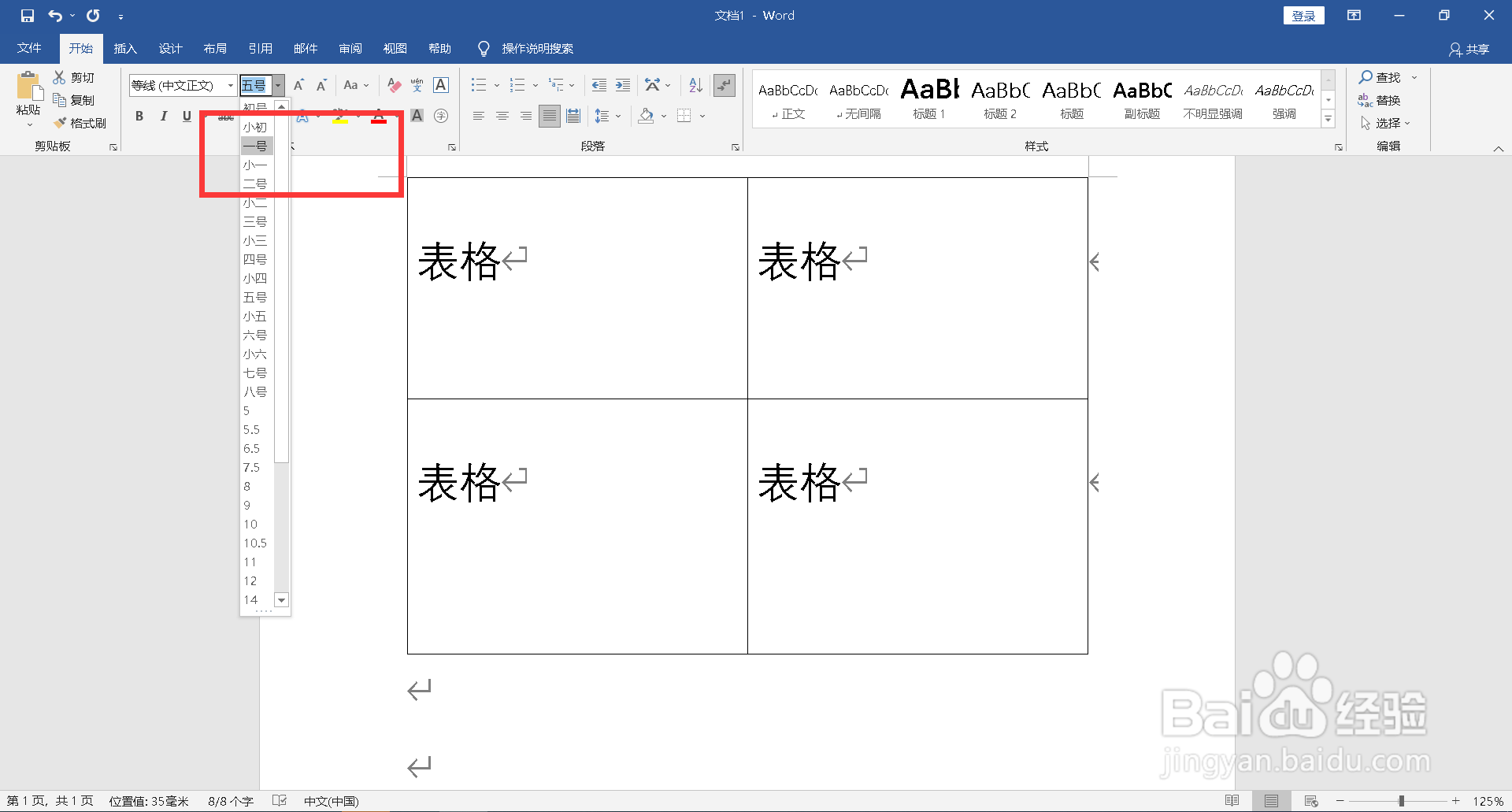The width and height of the screenshot is (1512, 812).
Task: Choose font size 10.5 in list
Action: coord(257,543)
